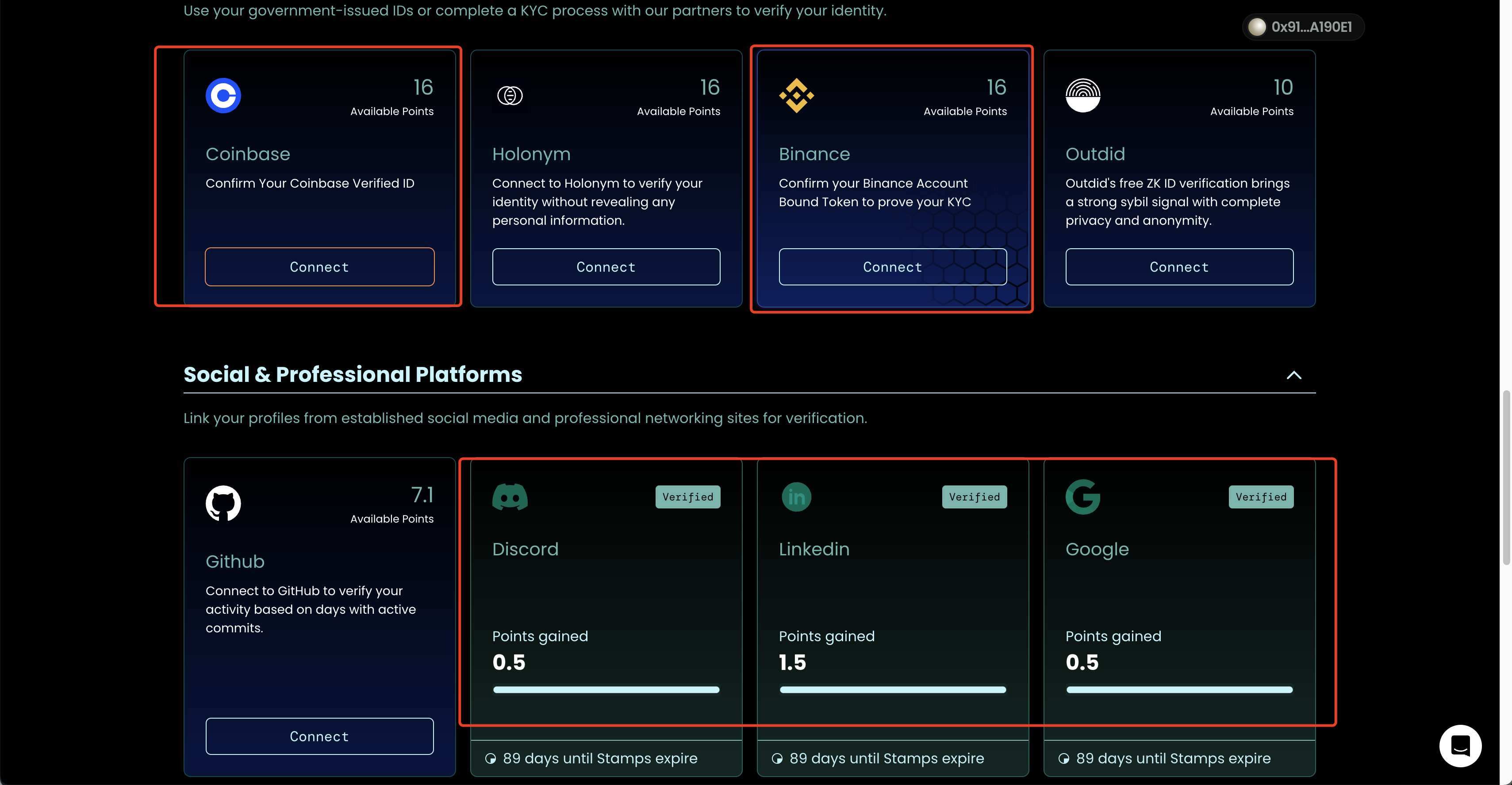Click the Outdid logo icon
This screenshot has height=785, width=1512.
click(1083, 95)
